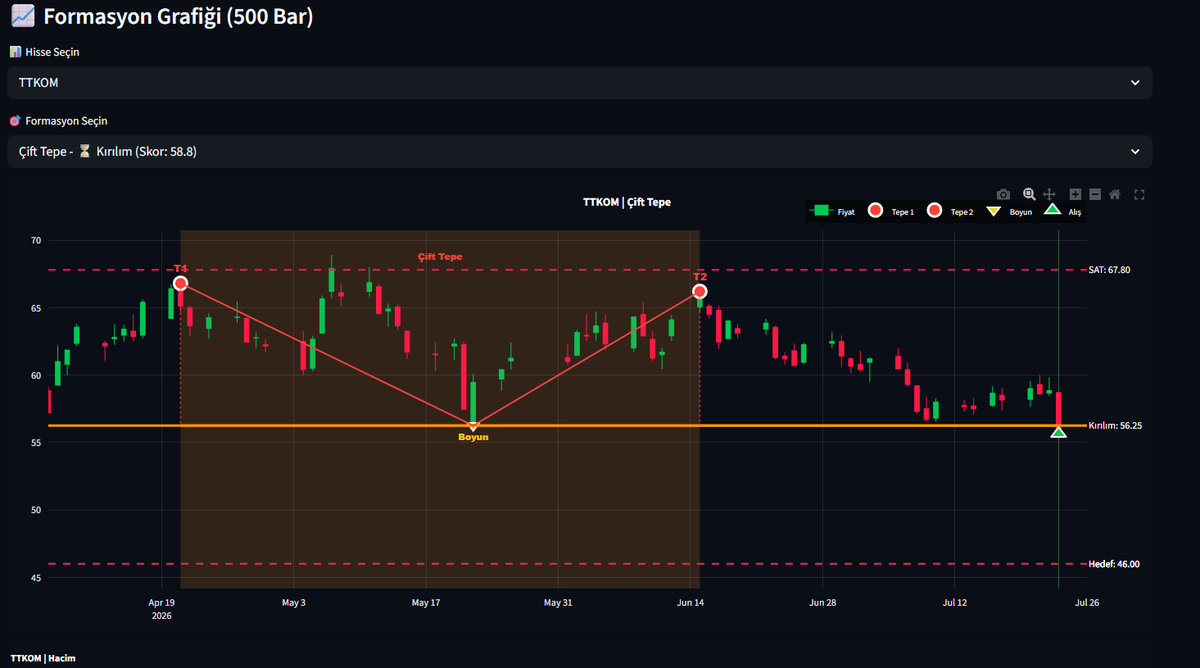
Task: Click the Apr 19 2026 axis label
Action: pyautogui.click(x=162, y=608)
